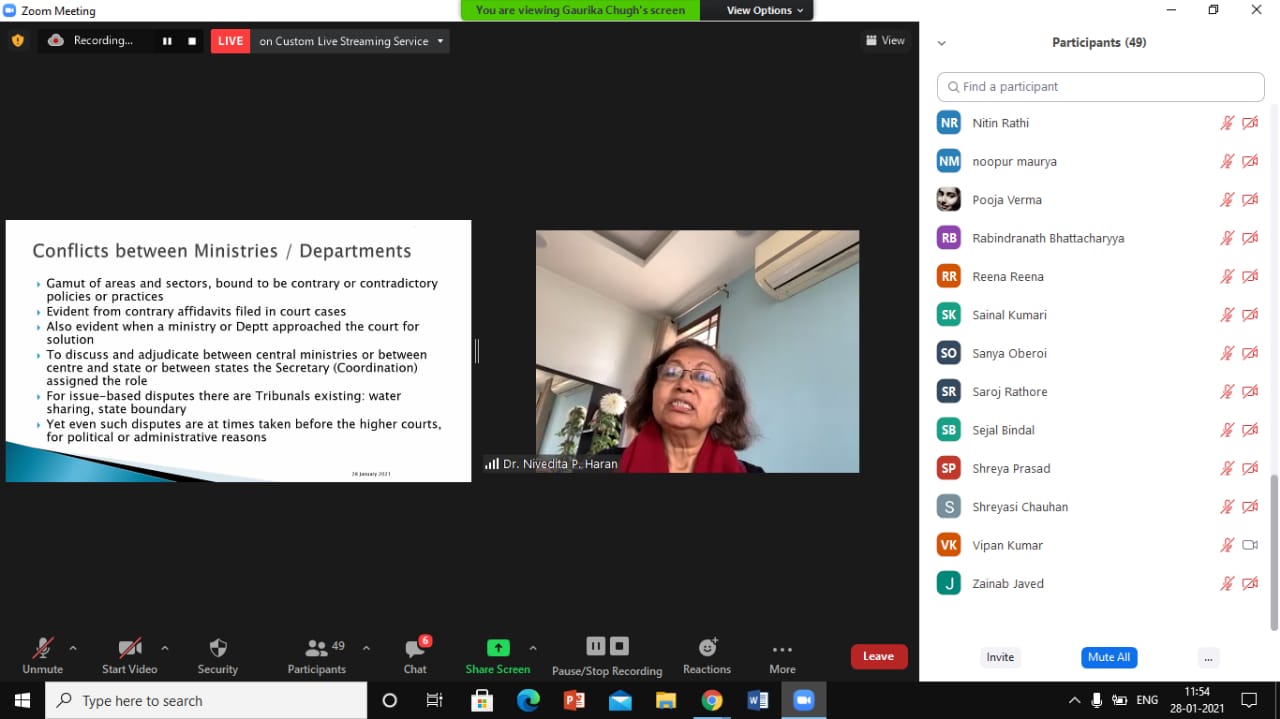Stop the recording from top bar
Screen dimensions: 1280x719
[x=192, y=41]
